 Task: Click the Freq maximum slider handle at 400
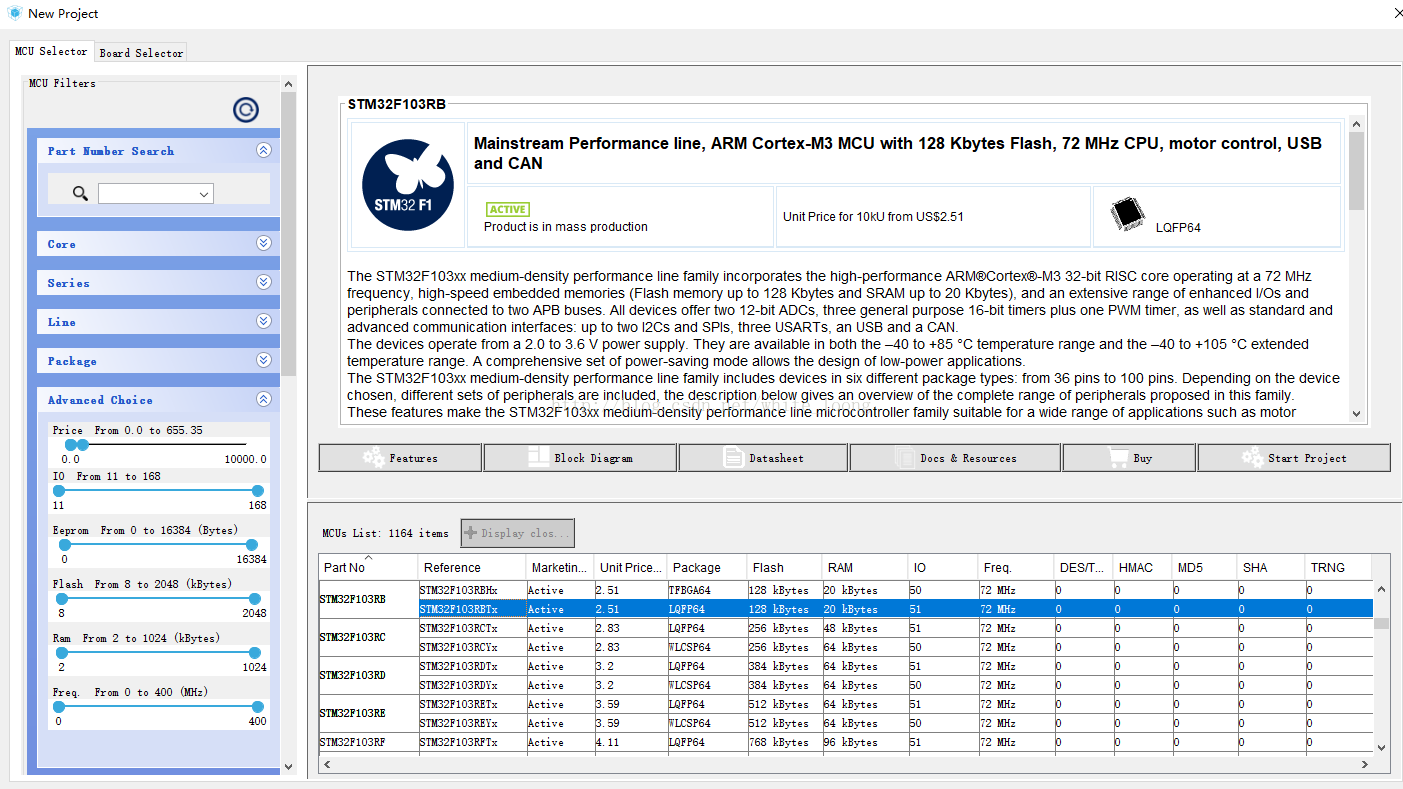(257, 707)
